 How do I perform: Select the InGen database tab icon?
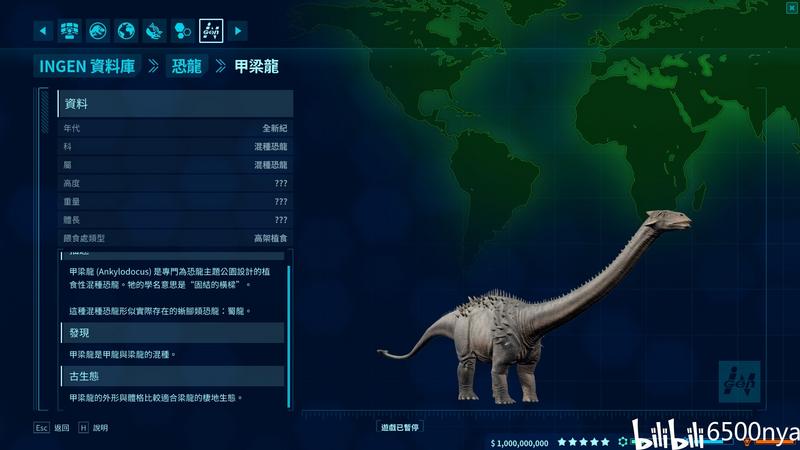coord(211,31)
